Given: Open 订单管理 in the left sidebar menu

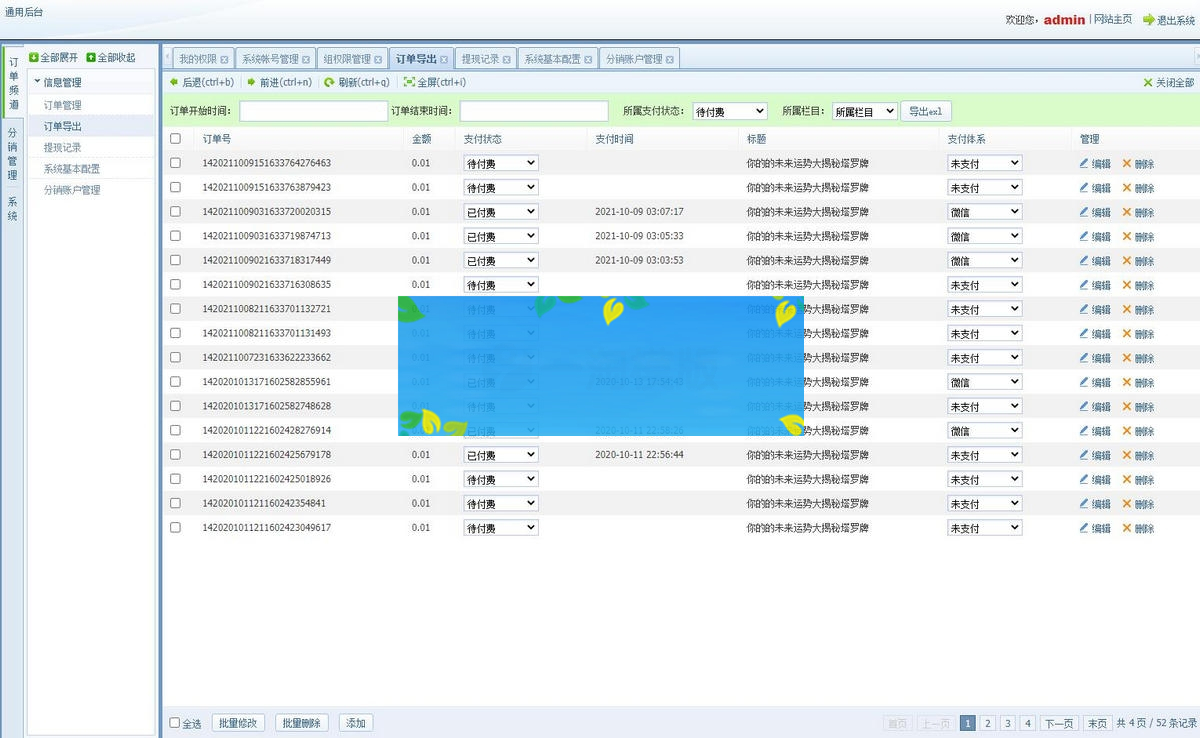Looking at the screenshot, I should (63, 105).
